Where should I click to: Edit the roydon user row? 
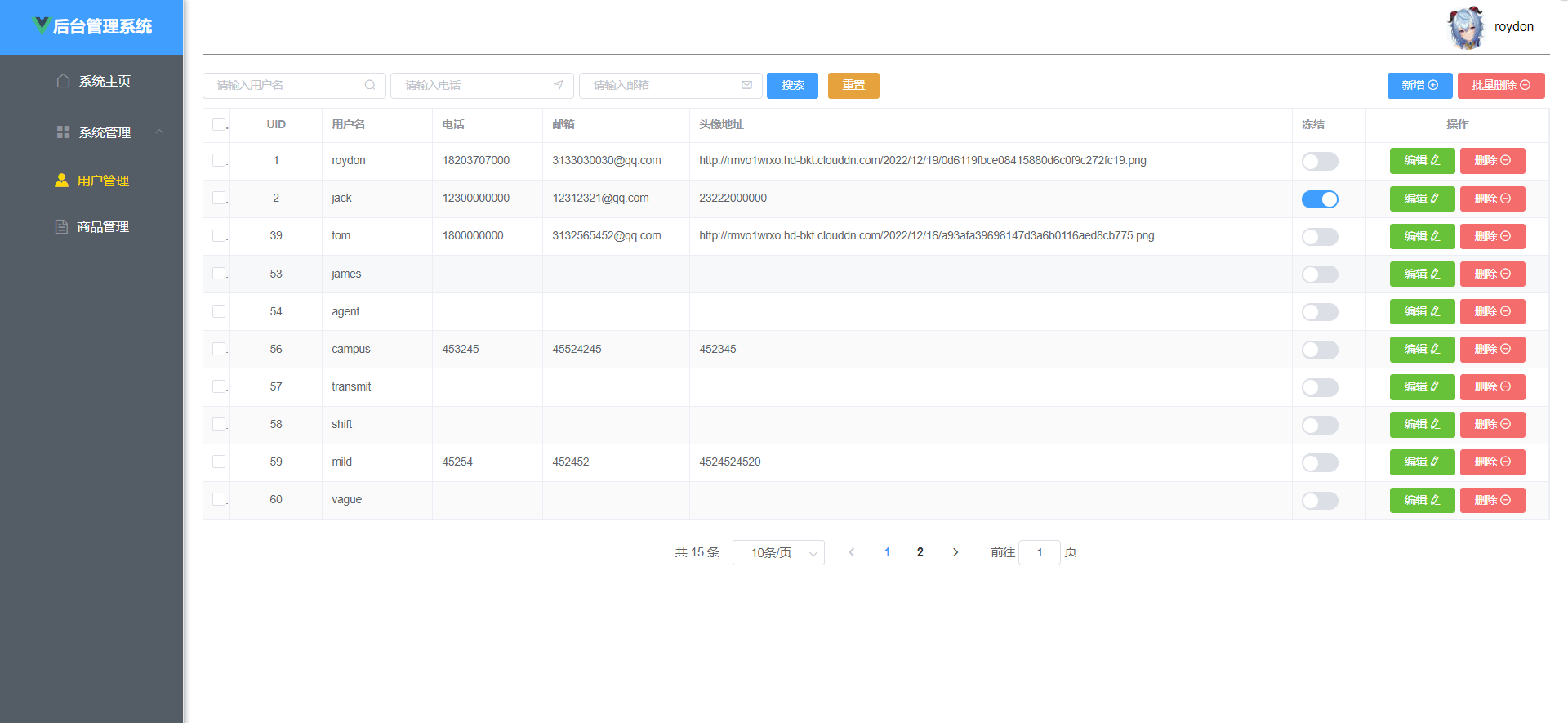pos(1422,160)
